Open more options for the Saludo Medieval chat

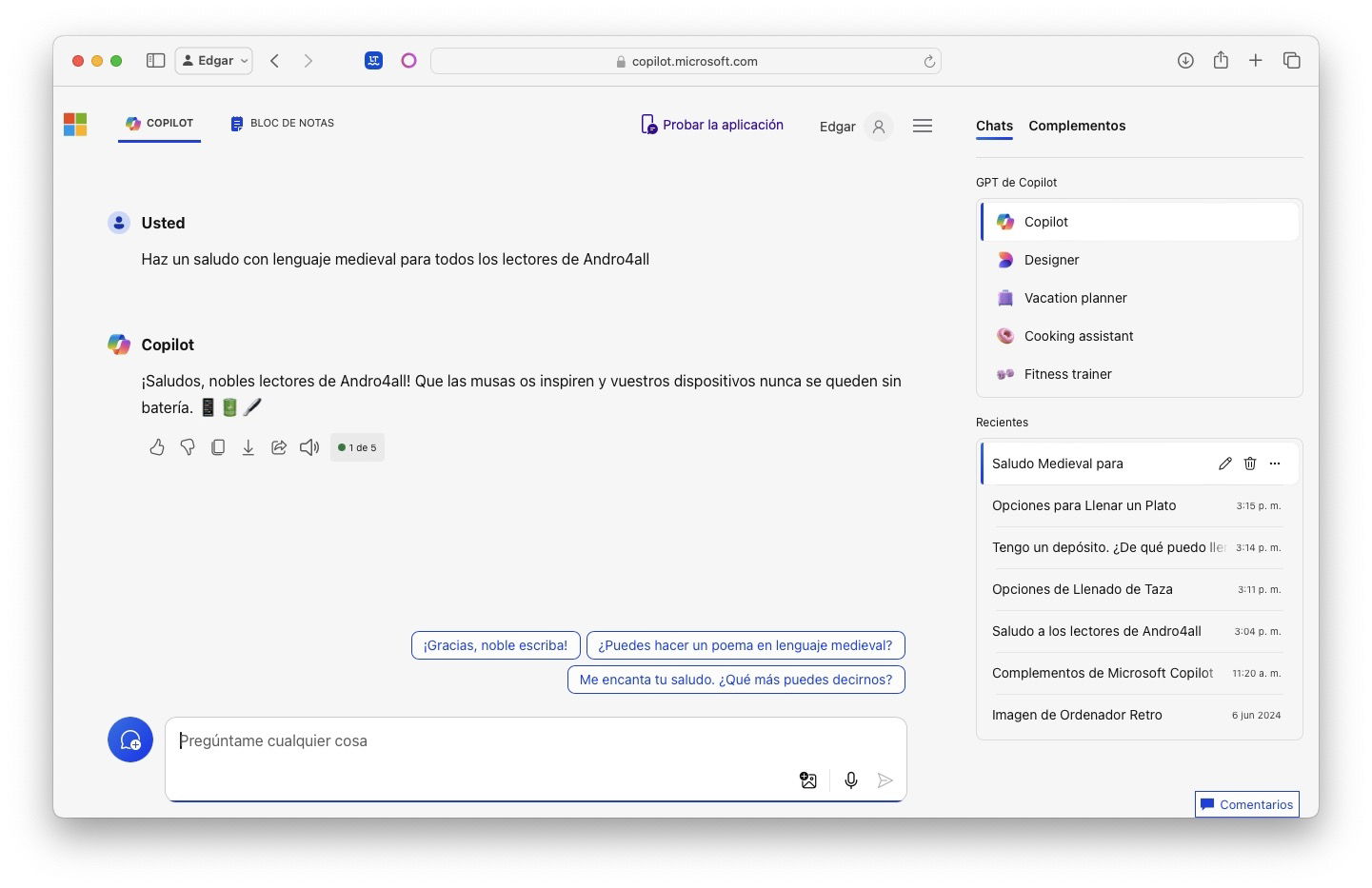1275,464
